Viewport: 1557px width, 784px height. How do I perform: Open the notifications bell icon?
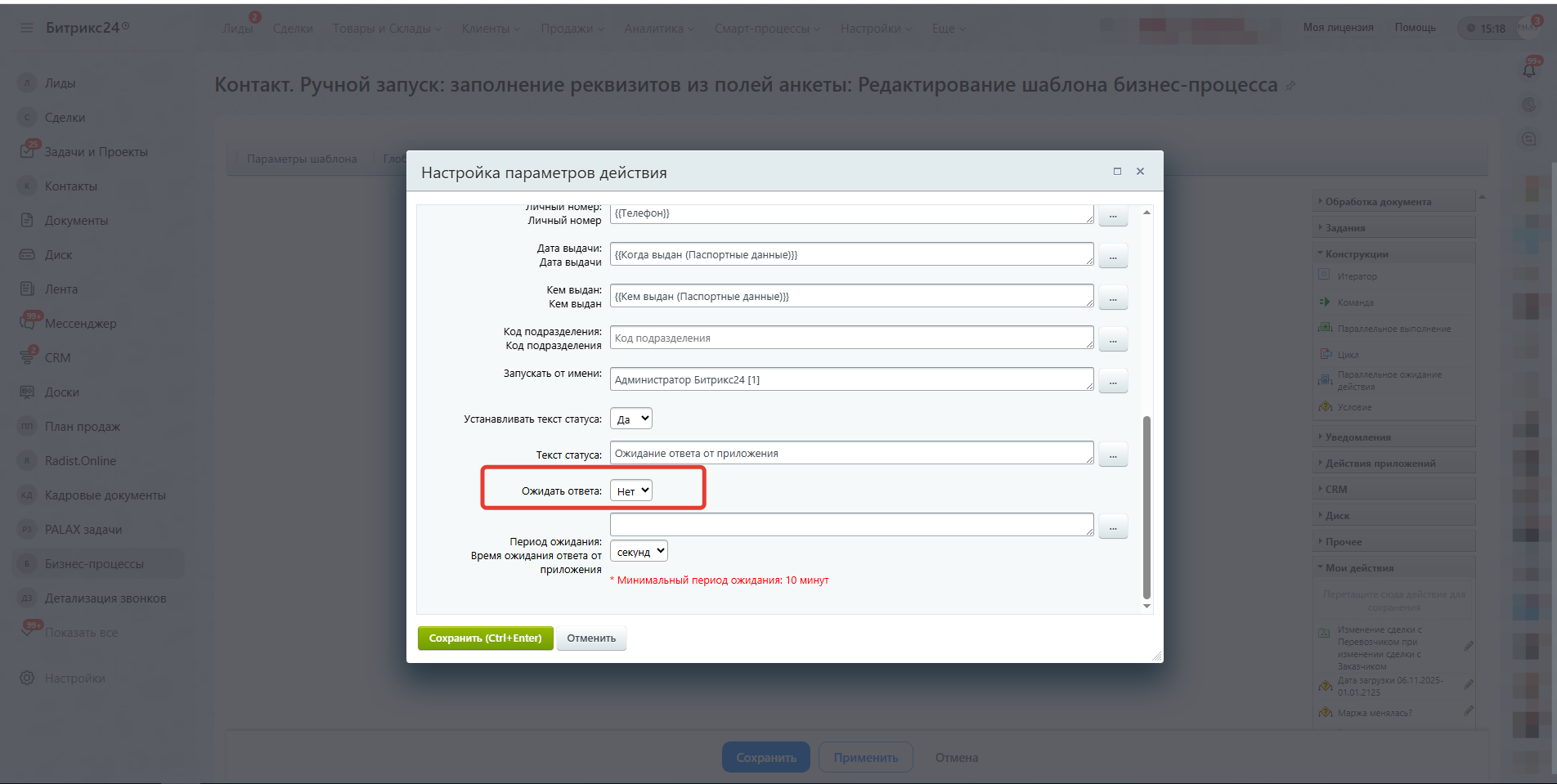pyautogui.click(x=1529, y=69)
